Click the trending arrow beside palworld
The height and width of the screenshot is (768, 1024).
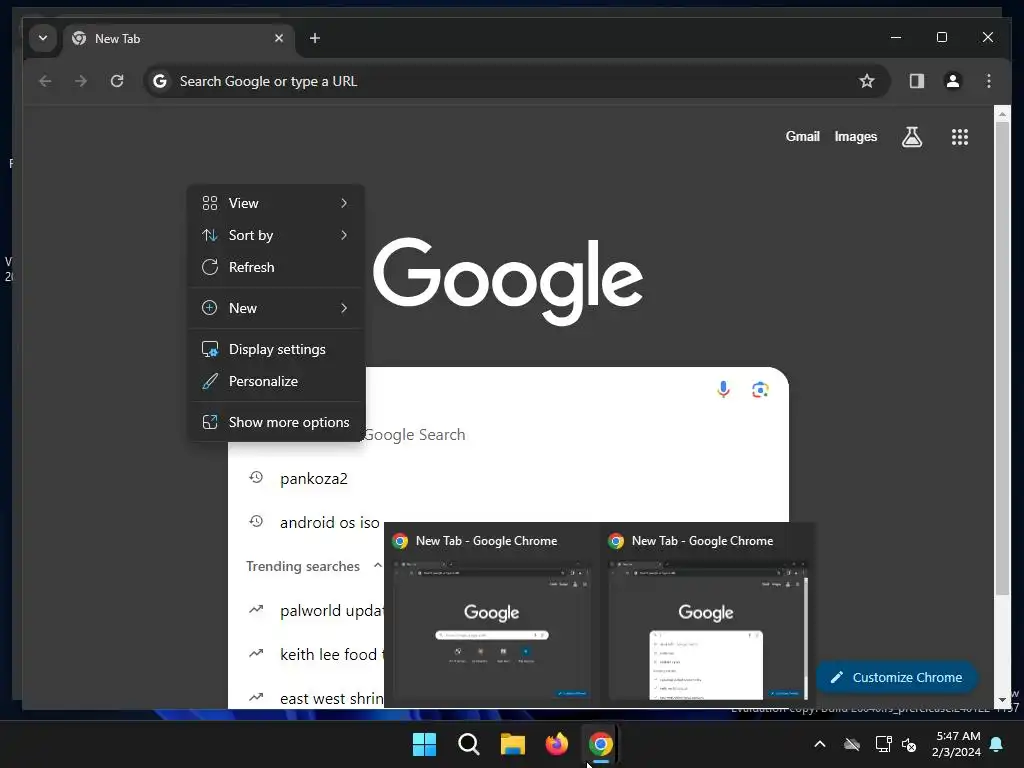[256, 609]
